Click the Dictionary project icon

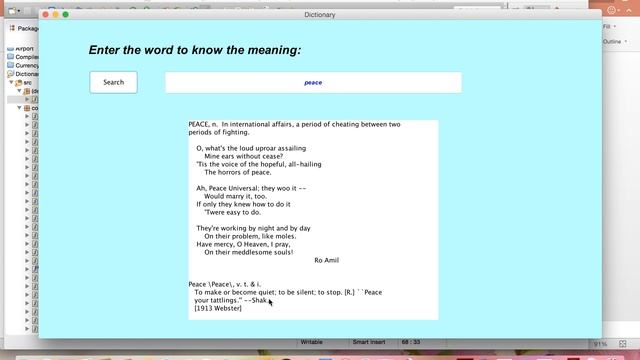tap(11, 74)
